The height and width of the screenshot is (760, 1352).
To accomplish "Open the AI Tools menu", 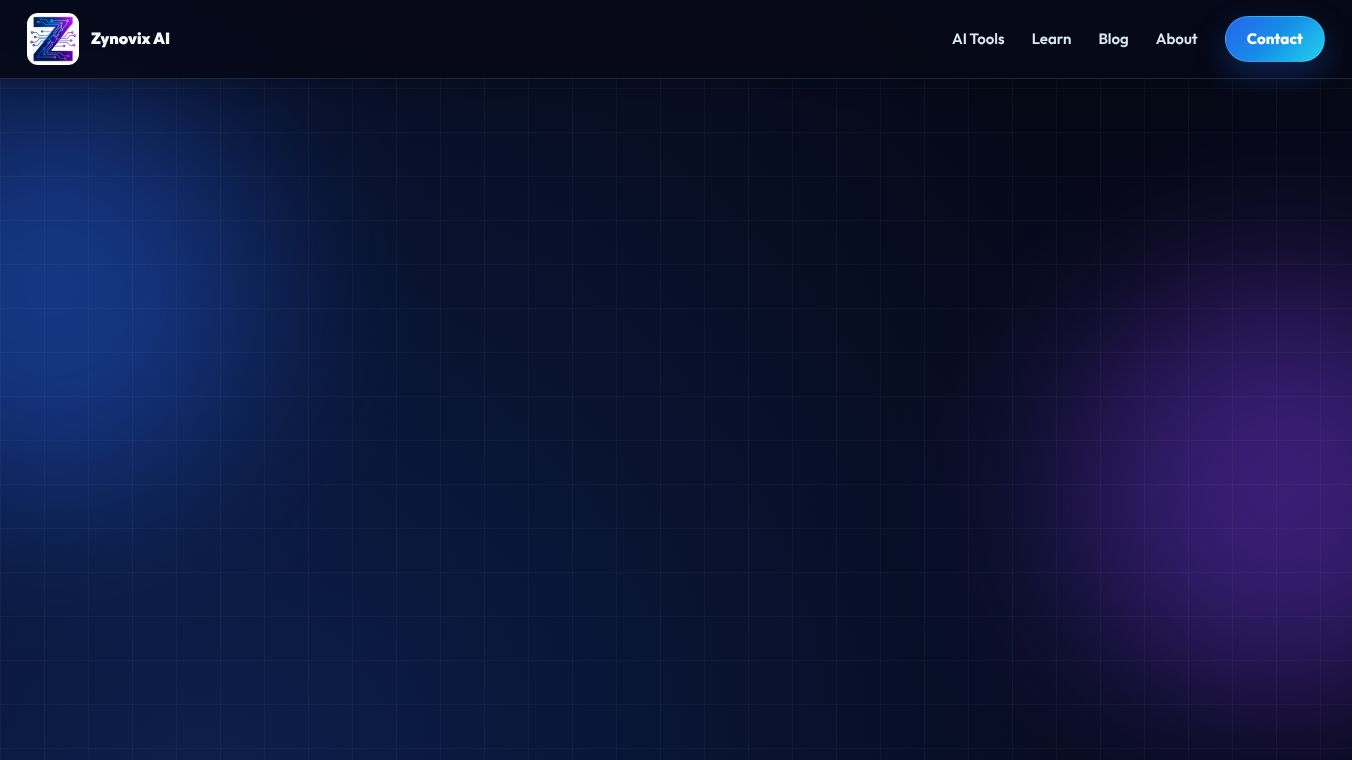I will [x=978, y=39].
